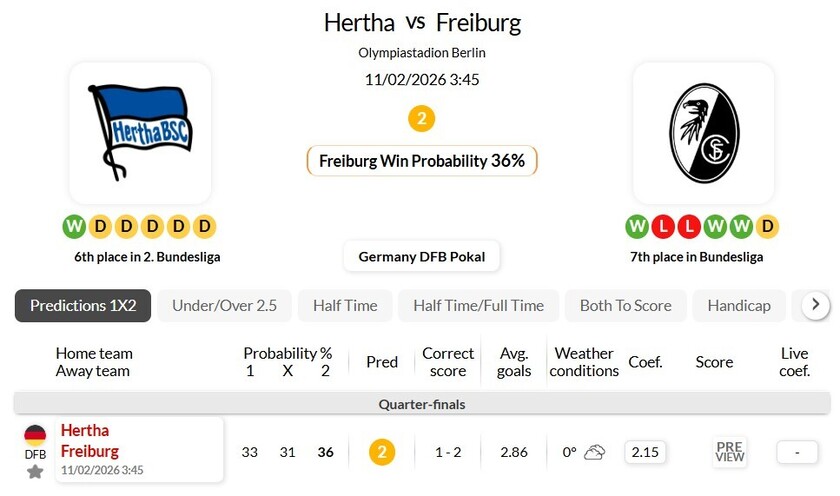Click the SC Freiburg crest logo
The image size is (840, 496).
point(703,133)
